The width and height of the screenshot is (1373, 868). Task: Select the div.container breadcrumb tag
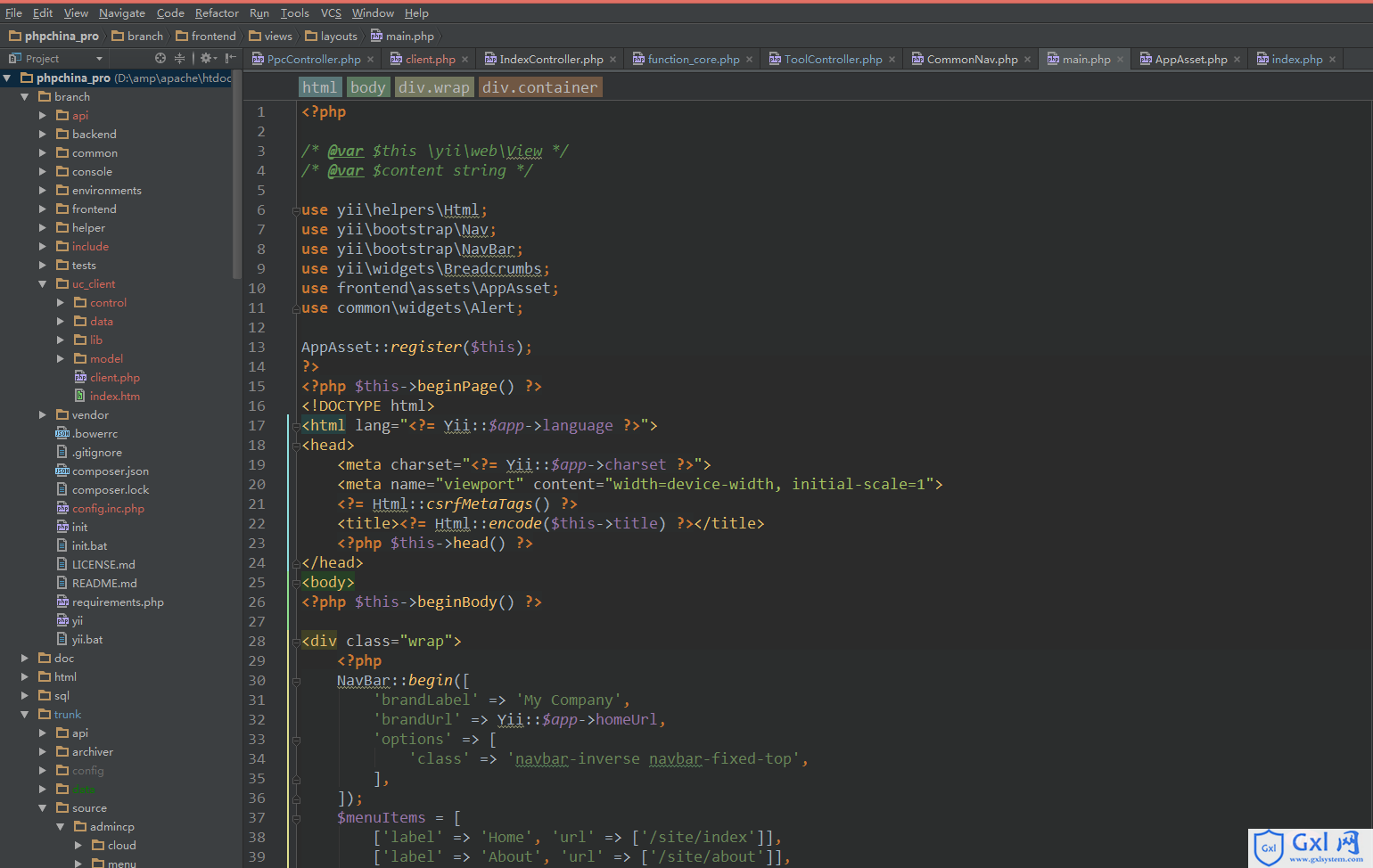[540, 86]
